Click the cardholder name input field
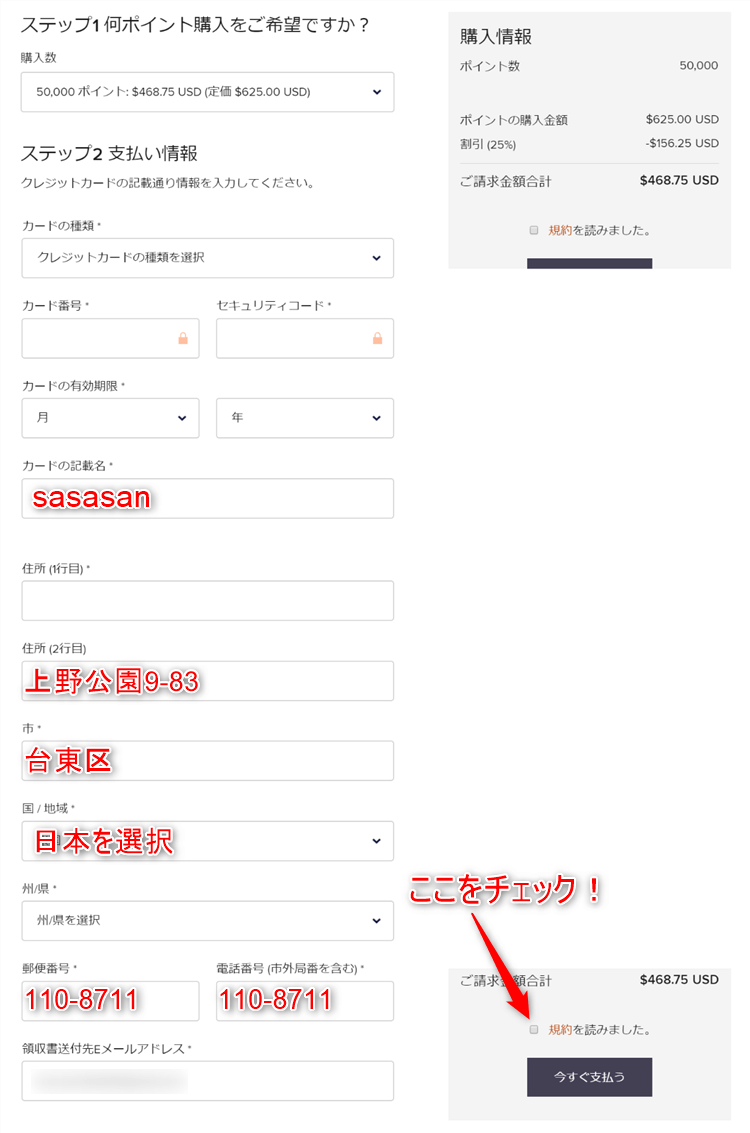This screenshot has width=750, height=1133. coord(207,498)
